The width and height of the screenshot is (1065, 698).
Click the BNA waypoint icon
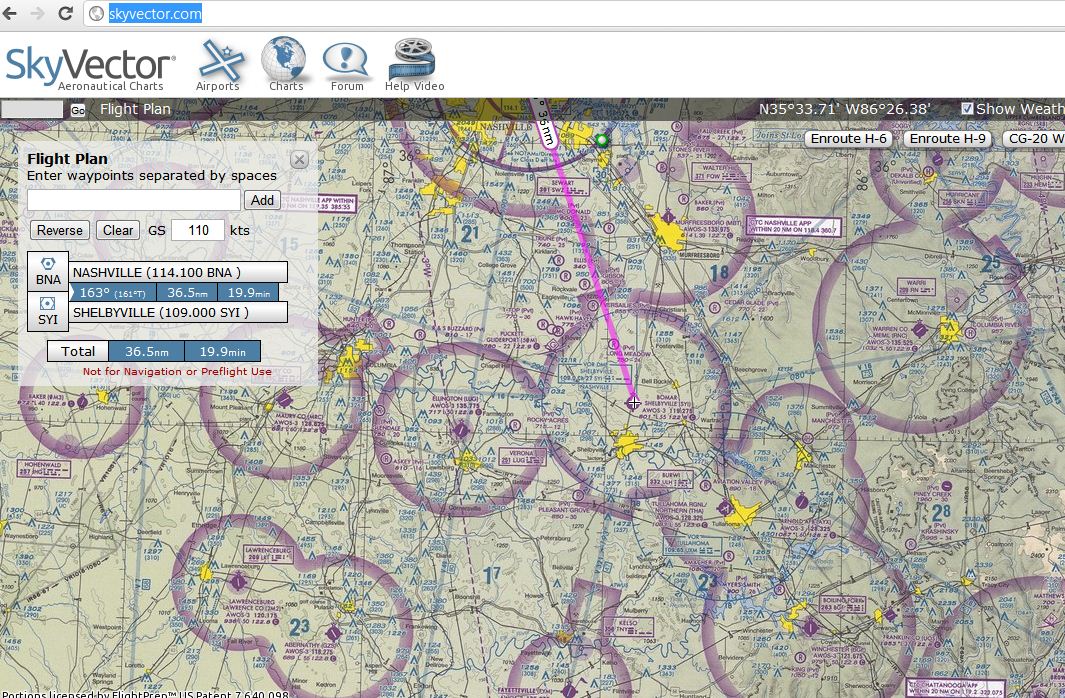click(48, 271)
